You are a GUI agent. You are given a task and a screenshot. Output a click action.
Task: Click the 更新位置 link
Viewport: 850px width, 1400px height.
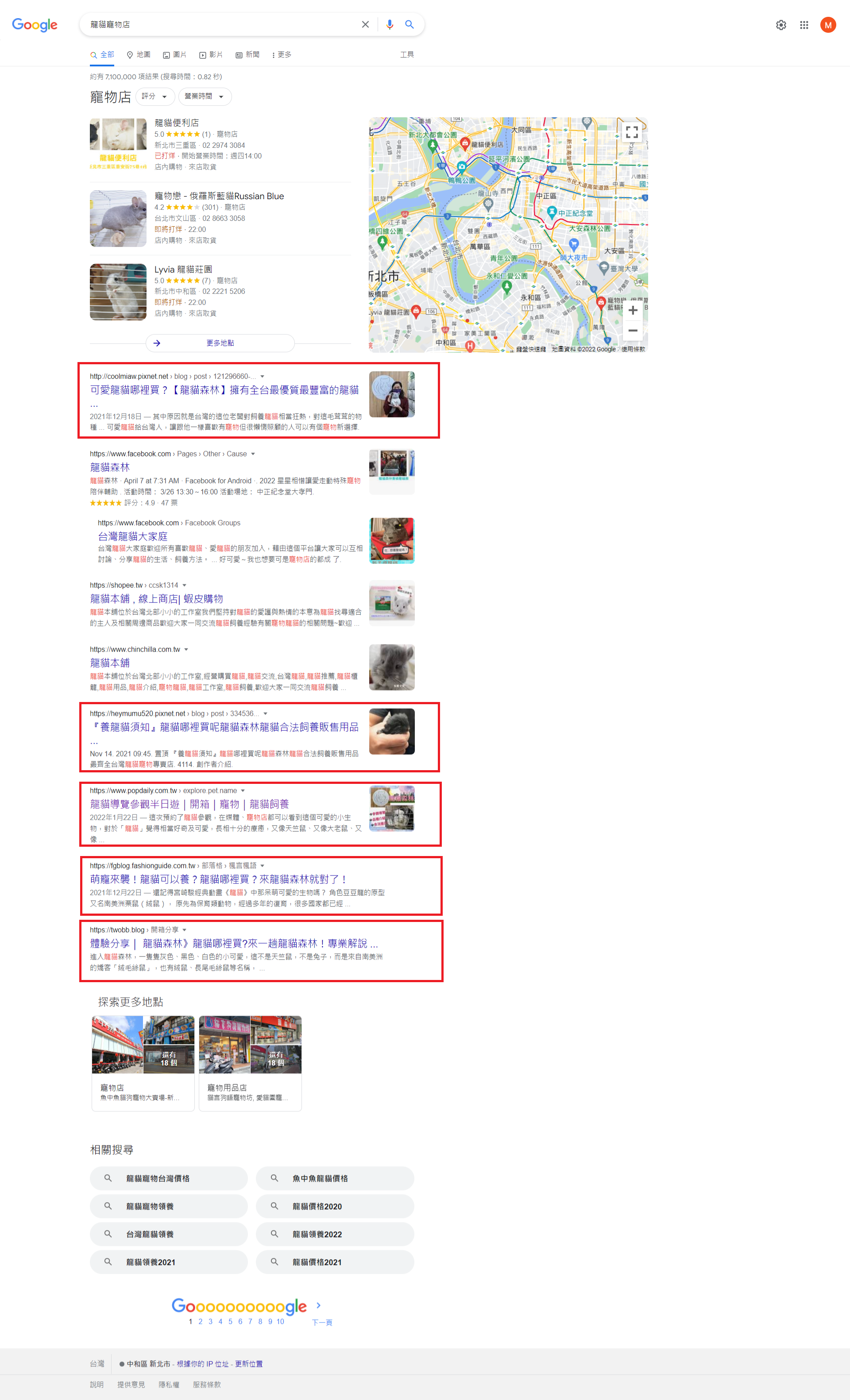click(249, 1364)
